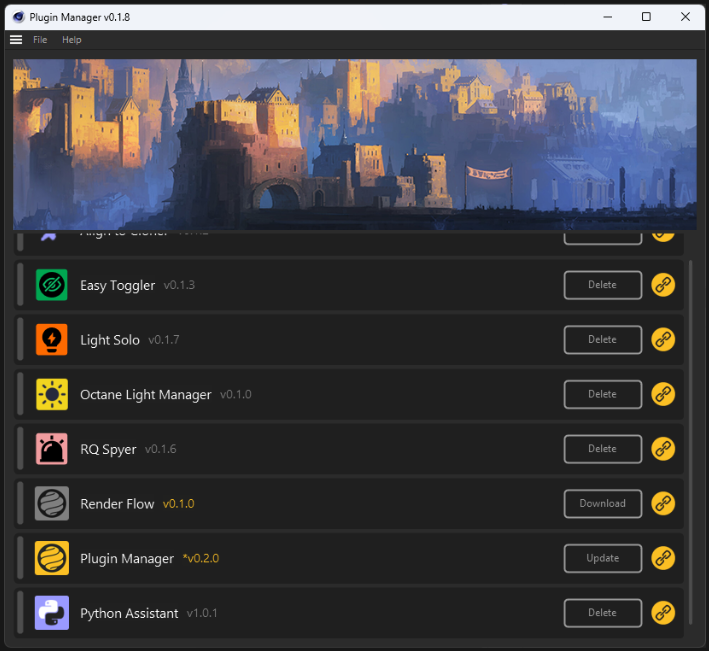Screen dimensions: 709x651
Task: Open the Render Flow link icon
Action: 663,504
